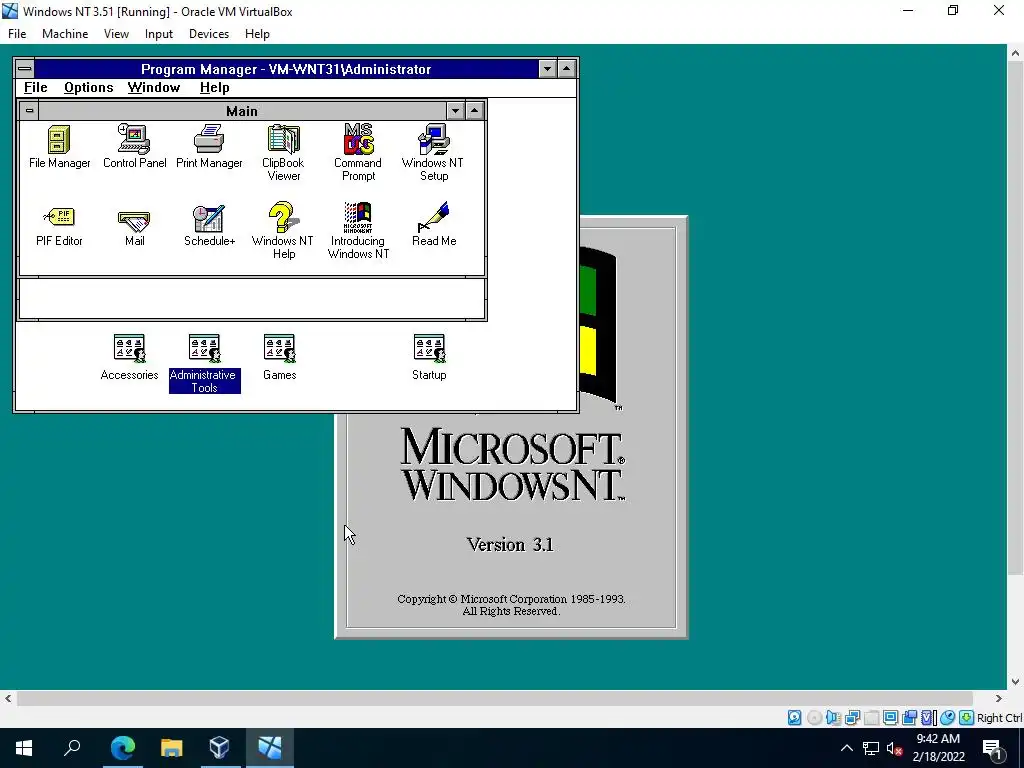Viewport: 1024px width, 768px height.
Task: Open the notification center icon
Action: 992,748
